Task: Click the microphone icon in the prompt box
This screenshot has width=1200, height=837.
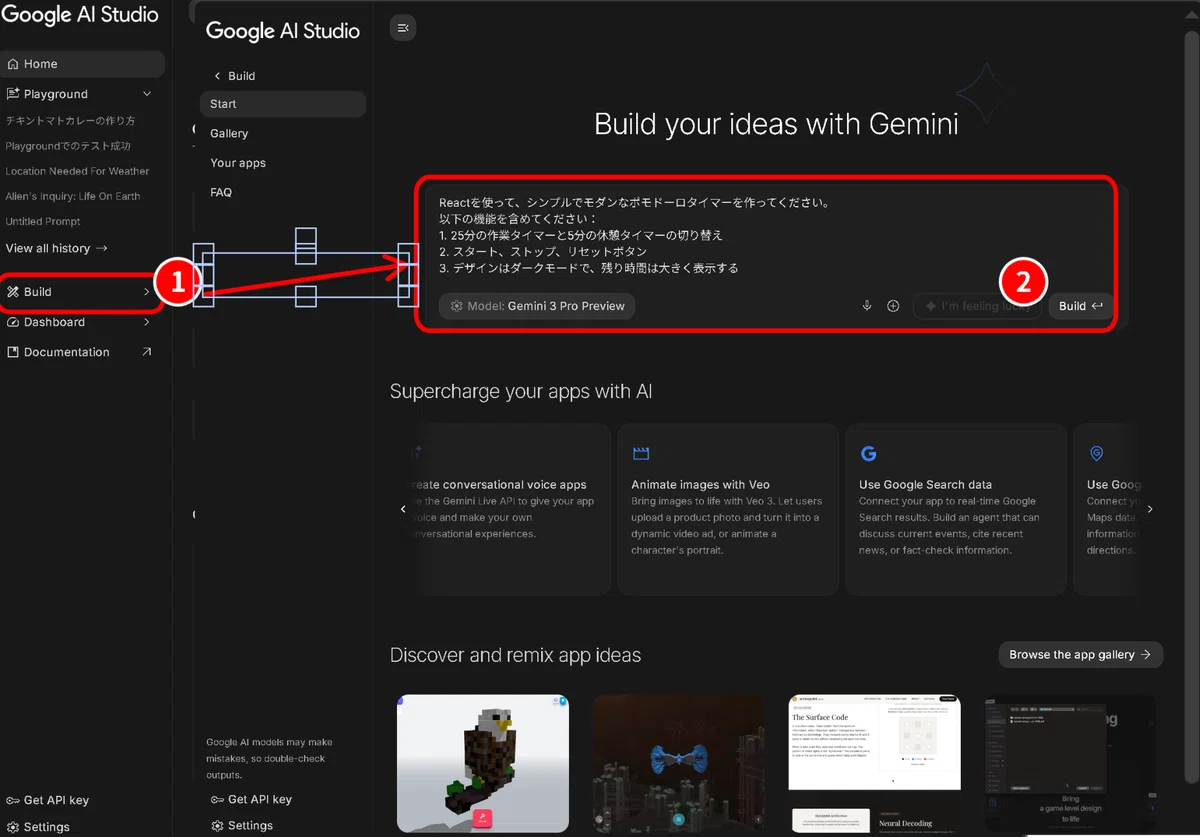Action: point(867,306)
